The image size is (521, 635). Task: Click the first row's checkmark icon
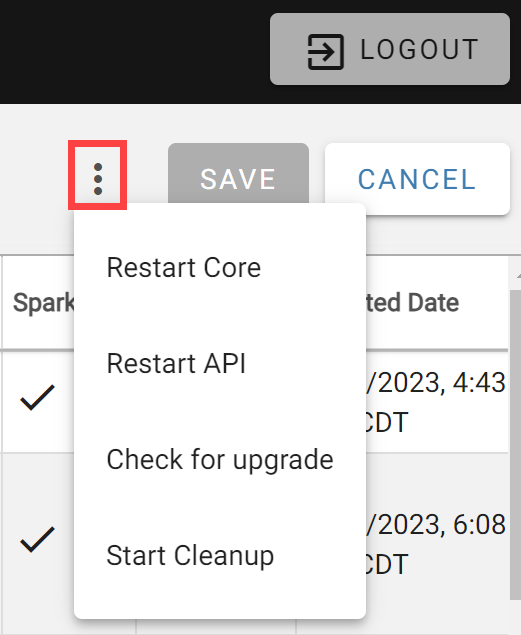pos(37,397)
